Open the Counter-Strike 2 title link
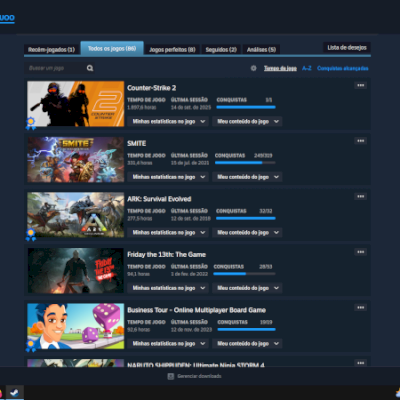 pyautogui.click(x=152, y=88)
